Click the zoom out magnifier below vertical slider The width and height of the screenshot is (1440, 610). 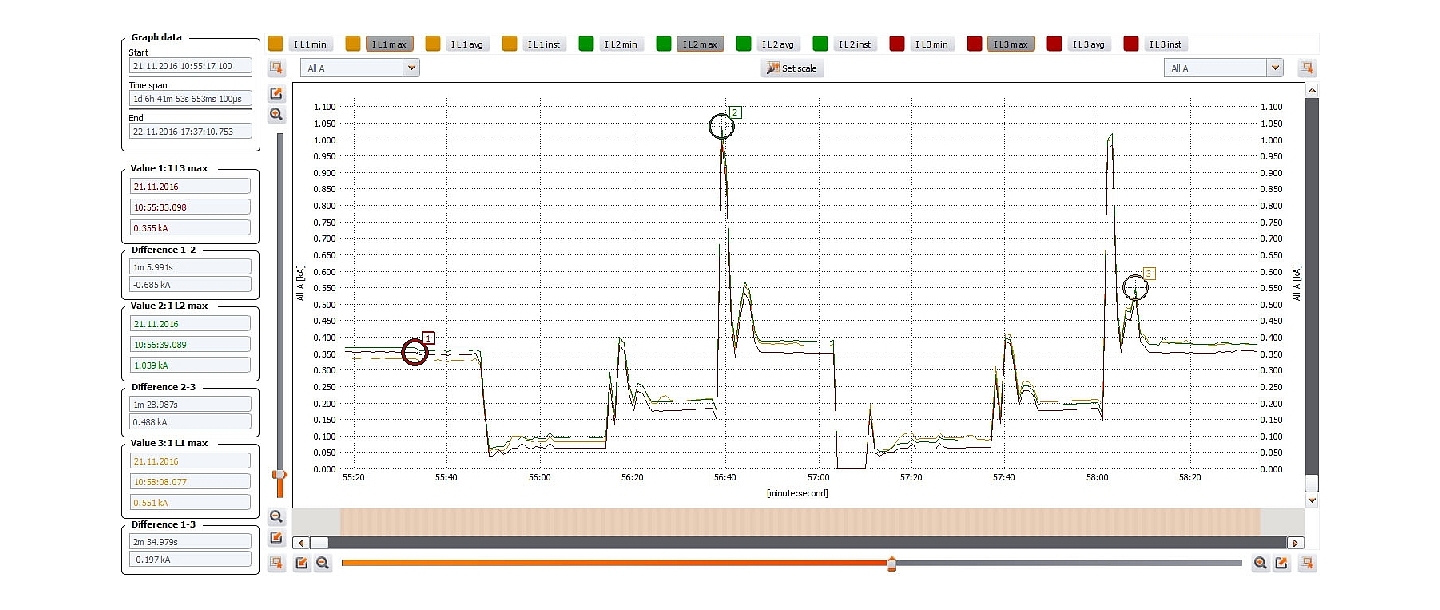tap(277, 517)
